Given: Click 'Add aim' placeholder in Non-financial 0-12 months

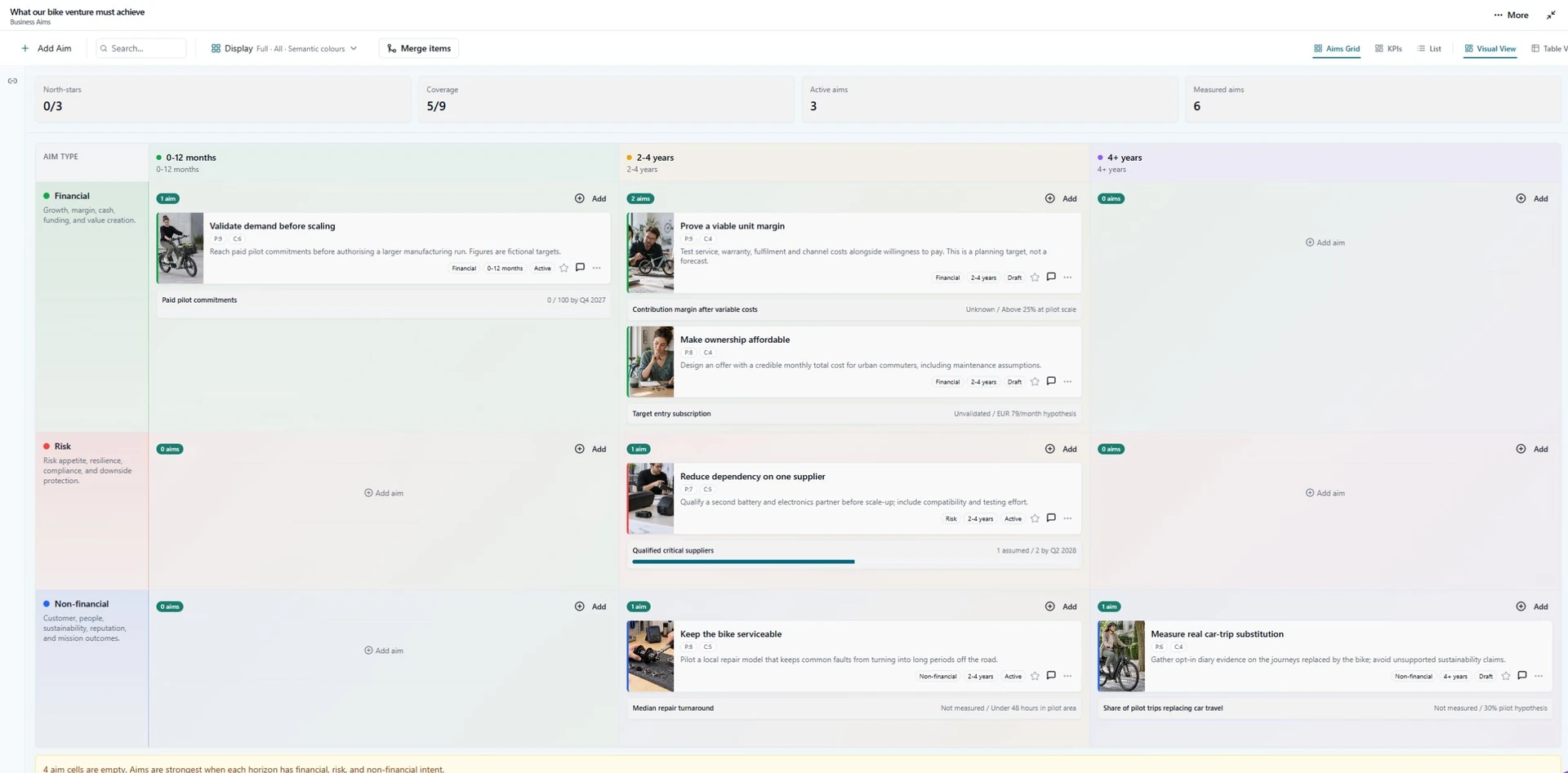Looking at the screenshot, I should coord(383,651).
